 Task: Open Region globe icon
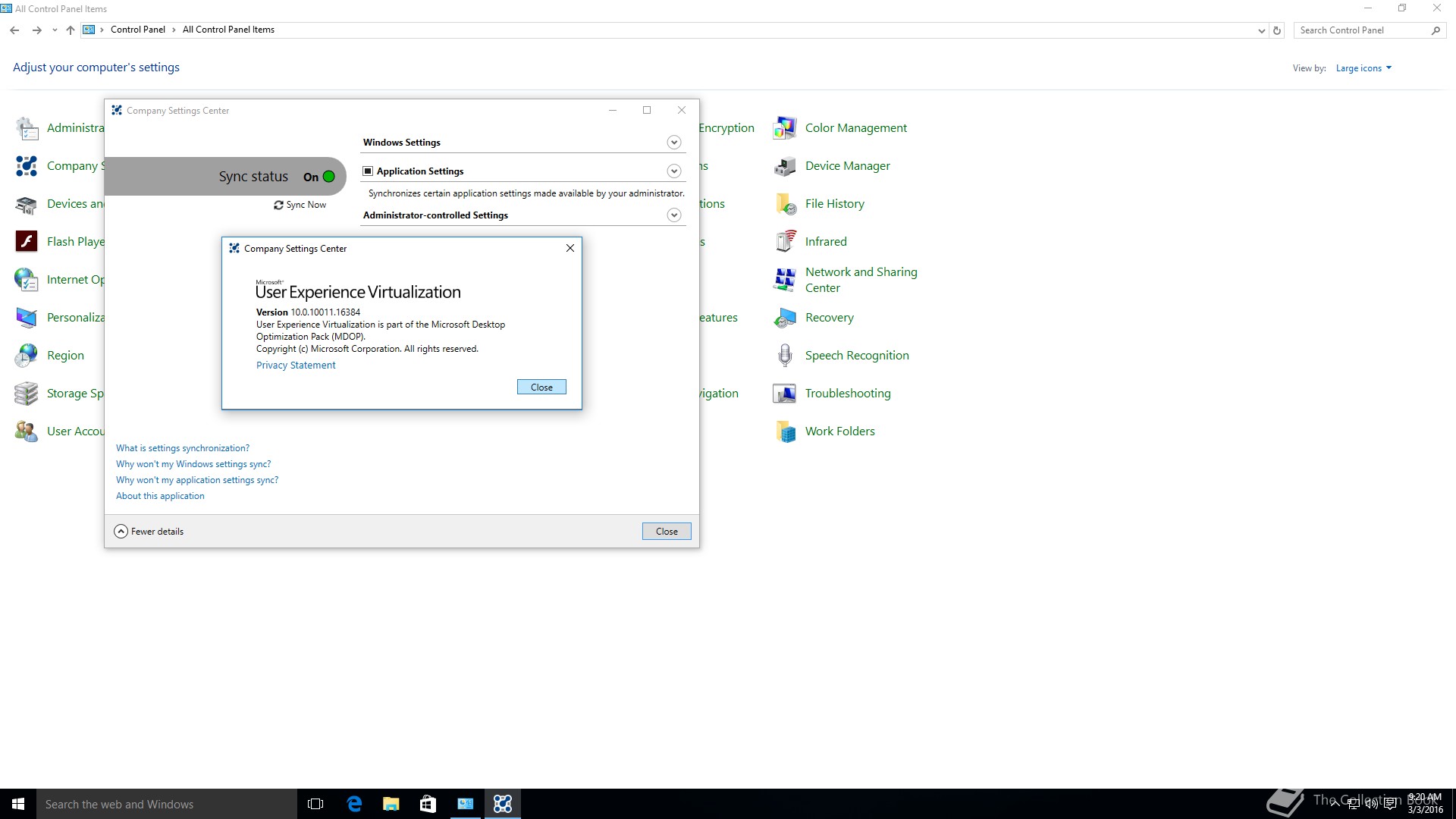click(x=27, y=356)
